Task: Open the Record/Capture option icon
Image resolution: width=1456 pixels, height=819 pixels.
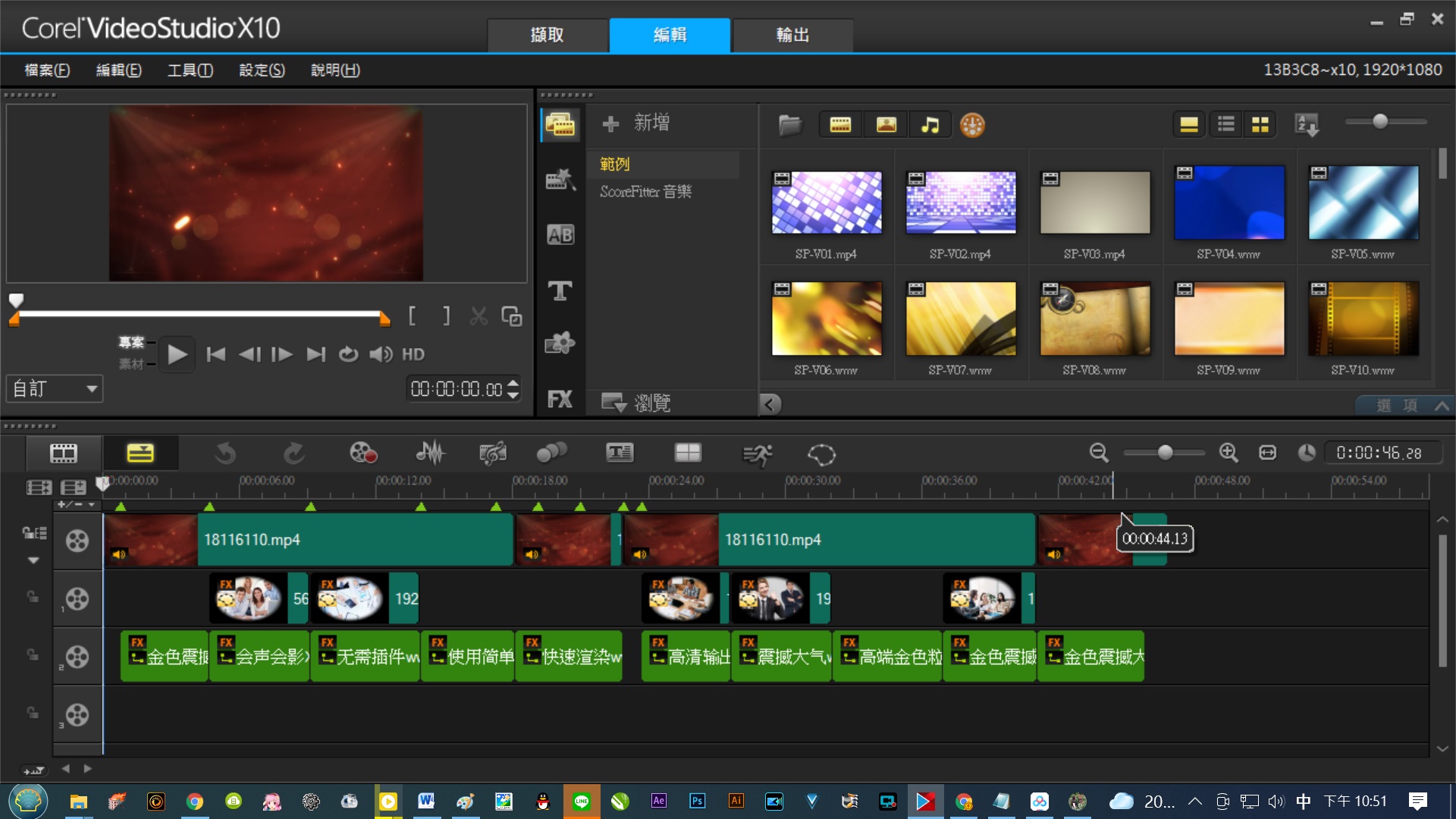Action: coord(363,453)
